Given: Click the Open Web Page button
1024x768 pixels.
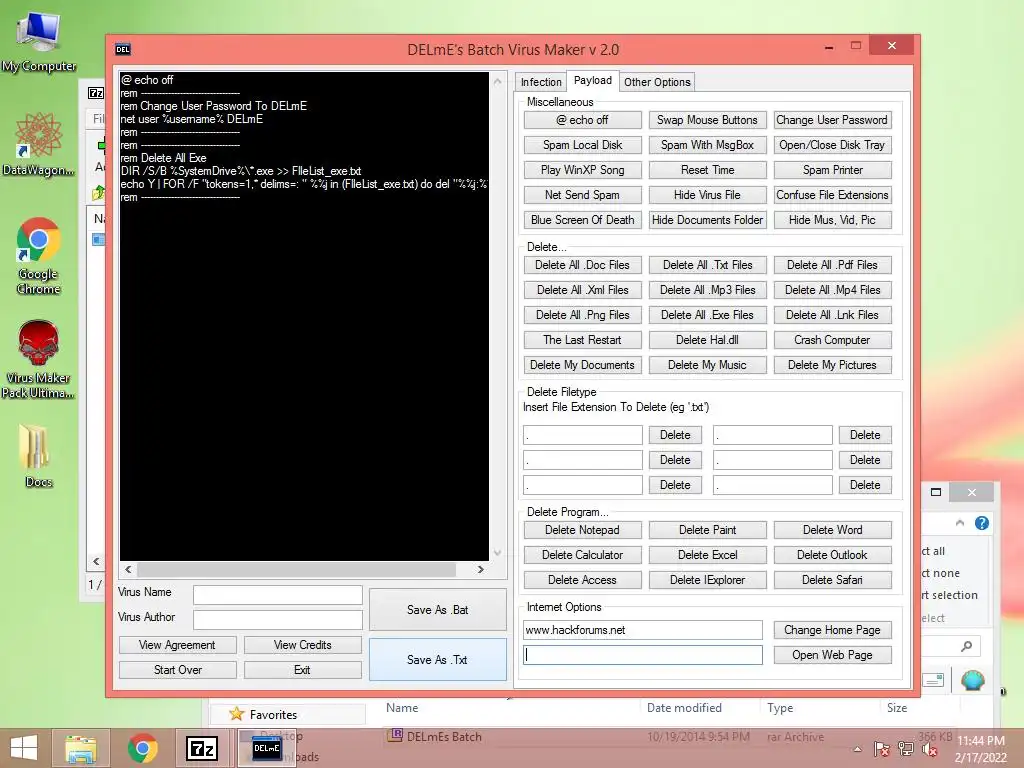Looking at the screenshot, I should [832, 655].
